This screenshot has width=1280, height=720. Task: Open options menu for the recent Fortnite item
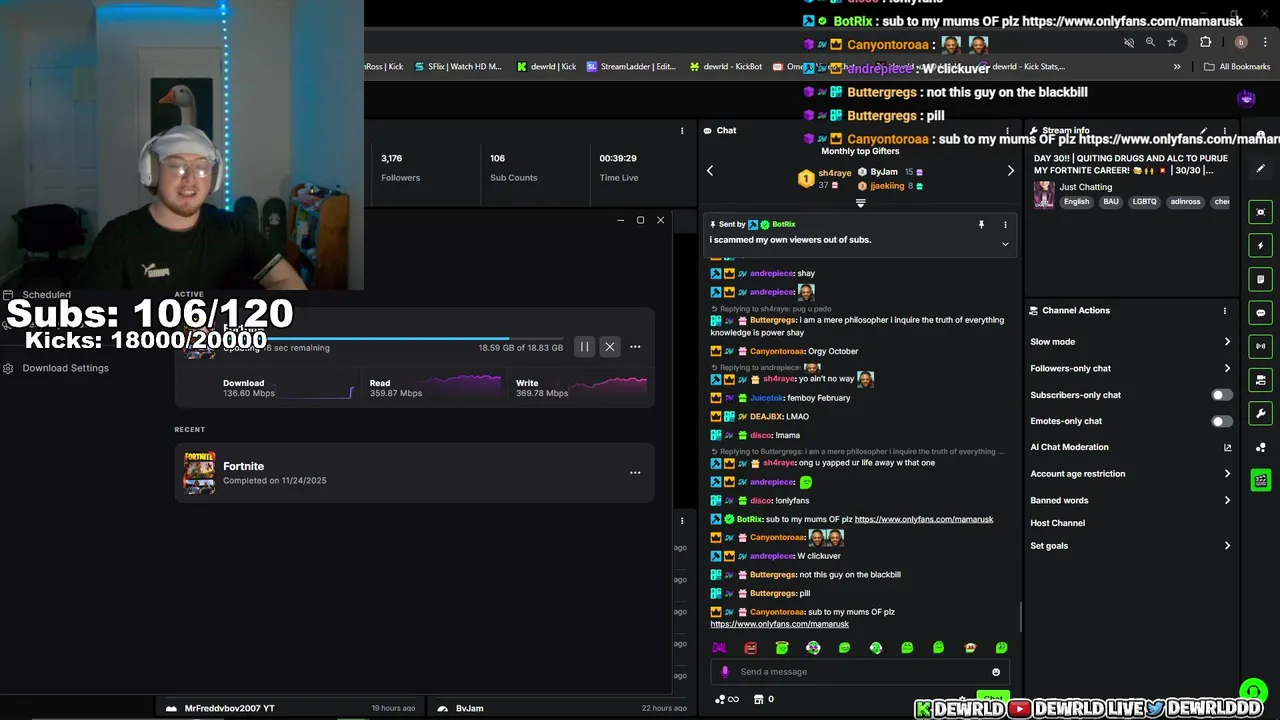point(635,472)
